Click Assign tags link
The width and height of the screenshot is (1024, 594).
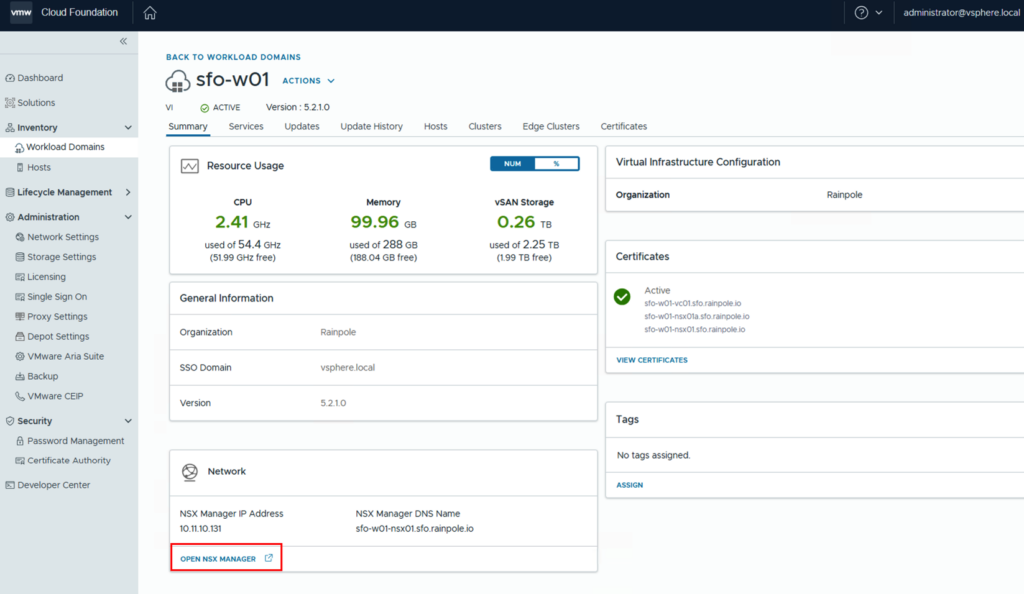pyautogui.click(x=630, y=485)
